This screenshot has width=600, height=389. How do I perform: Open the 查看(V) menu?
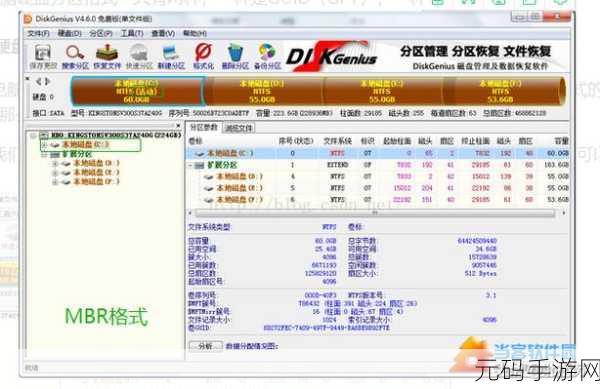coord(163,34)
